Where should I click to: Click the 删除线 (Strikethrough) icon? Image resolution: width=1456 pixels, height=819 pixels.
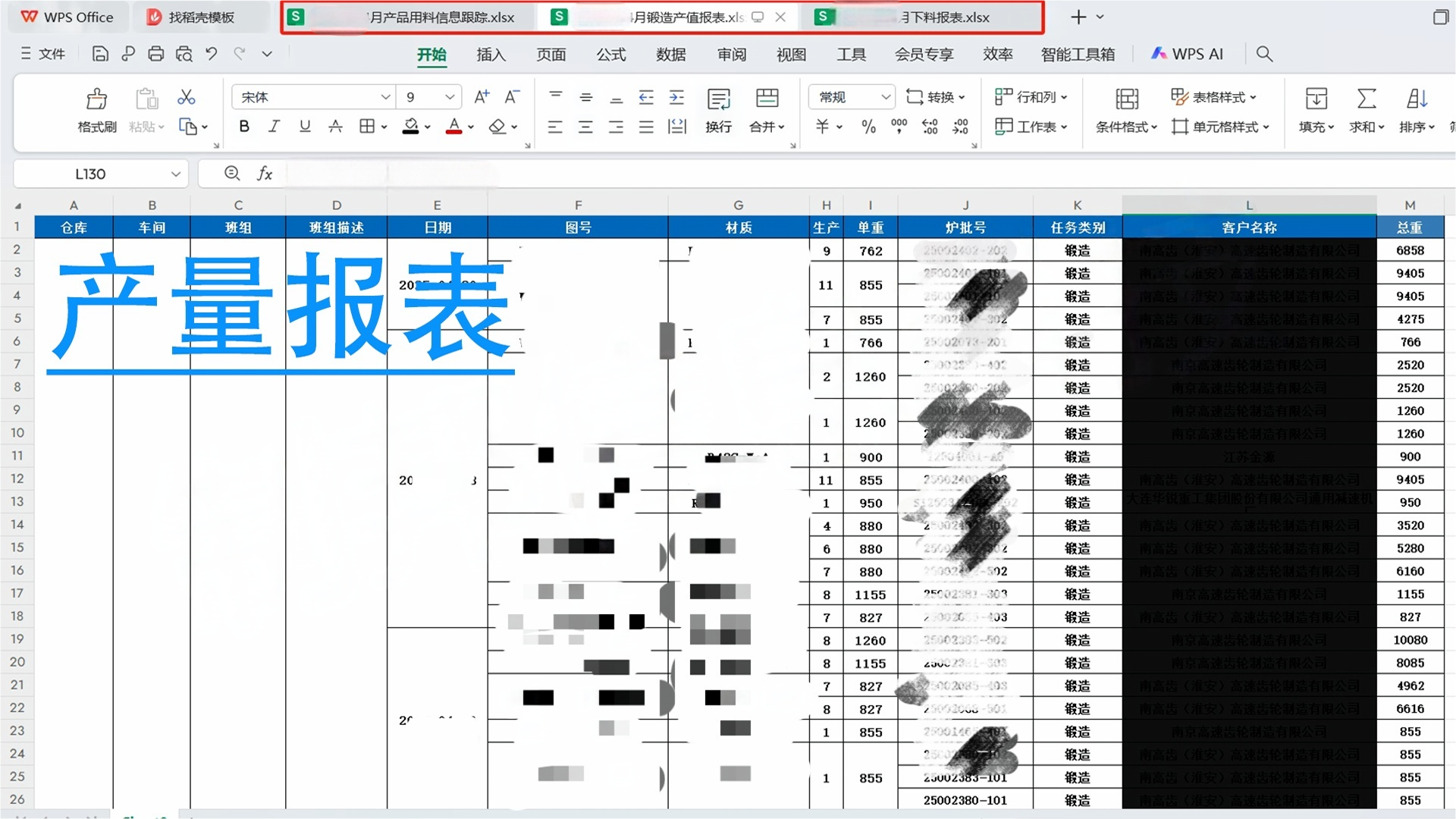(335, 127)
